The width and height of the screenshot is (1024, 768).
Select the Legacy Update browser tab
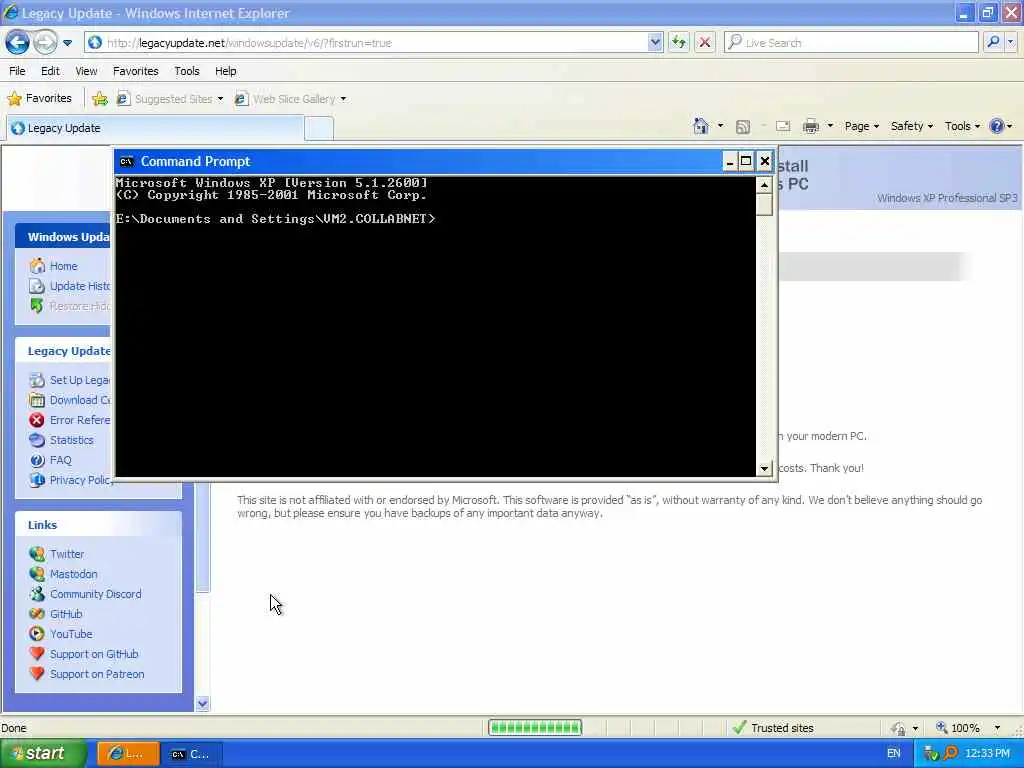(x=155, y=128)
